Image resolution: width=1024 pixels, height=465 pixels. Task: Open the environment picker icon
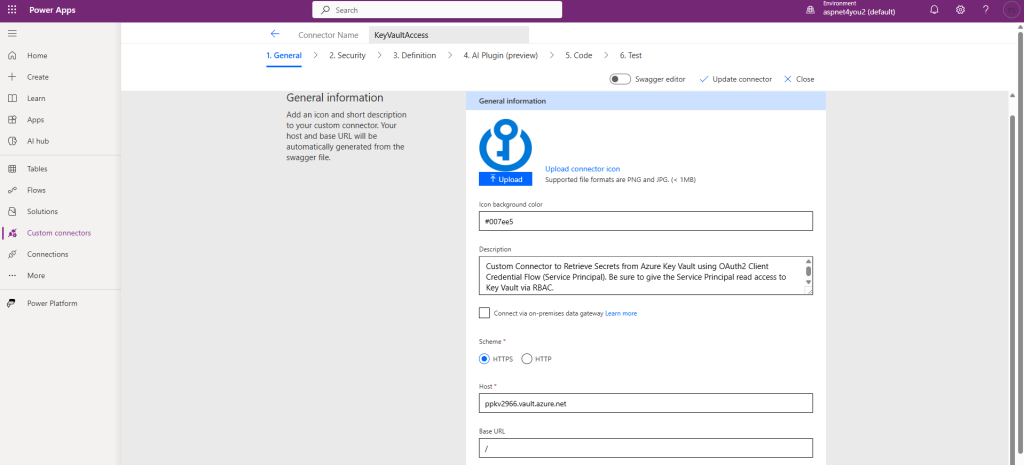(x=810, y=10)
